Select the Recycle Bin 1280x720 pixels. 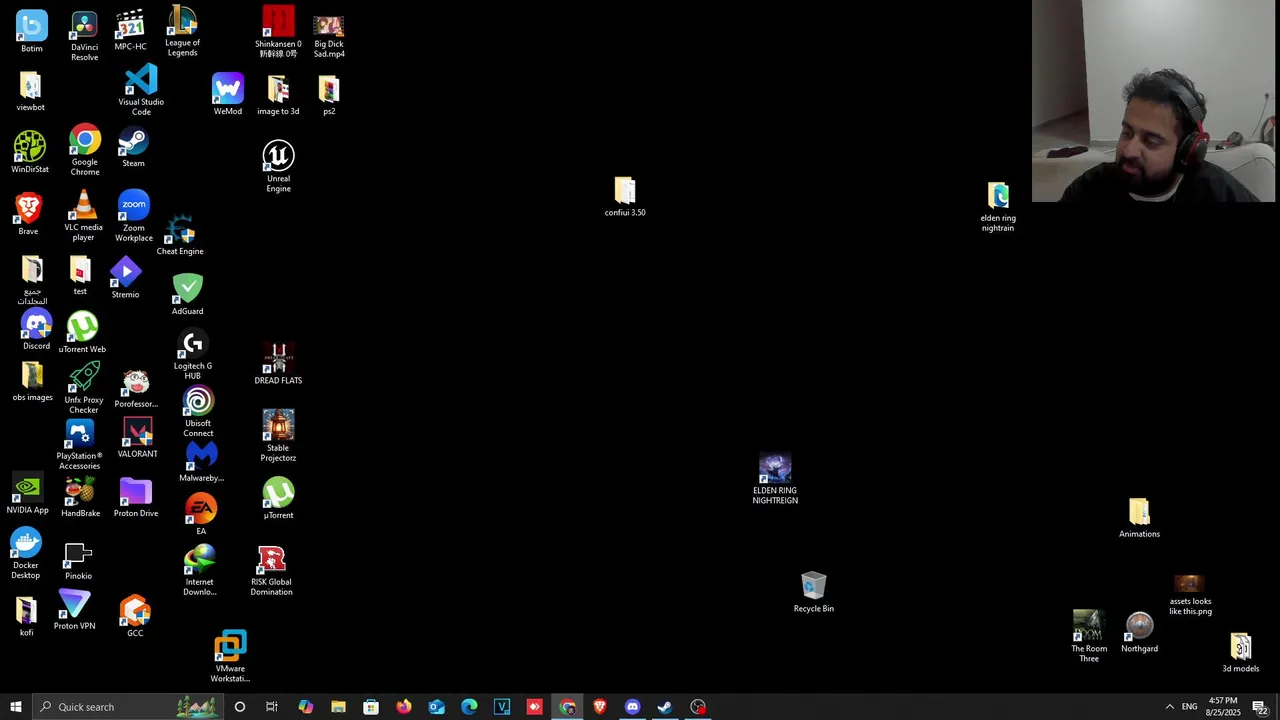click(813, 592)
